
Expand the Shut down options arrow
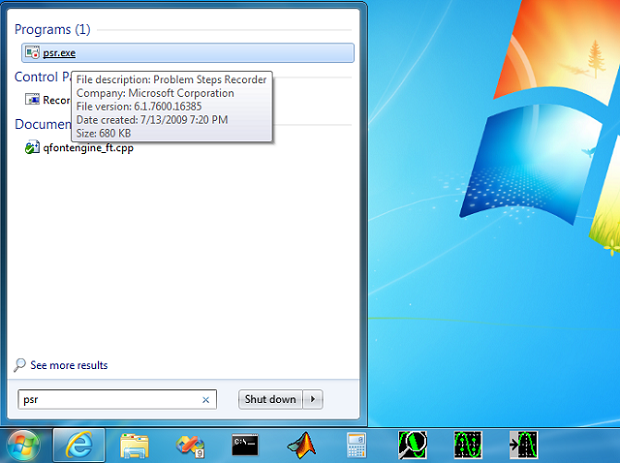click(x=313, y=399)
